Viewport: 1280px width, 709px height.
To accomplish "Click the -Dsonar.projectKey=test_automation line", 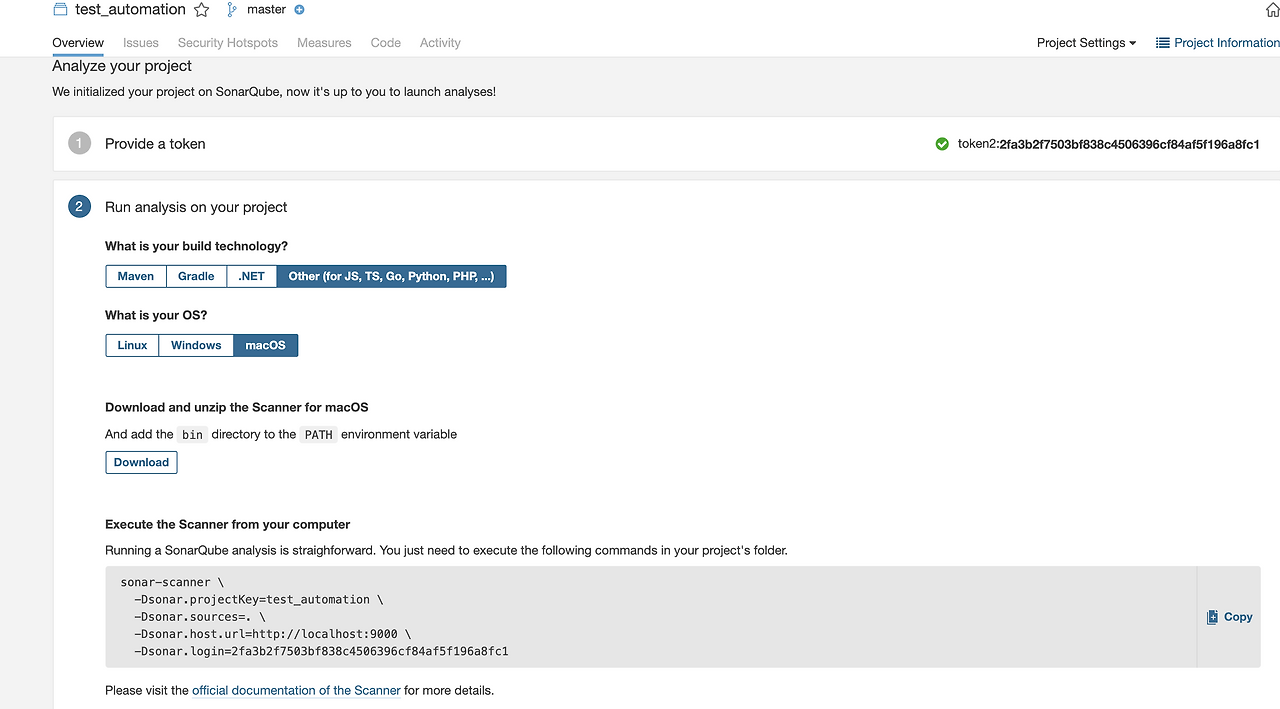I will pos(258,599).
